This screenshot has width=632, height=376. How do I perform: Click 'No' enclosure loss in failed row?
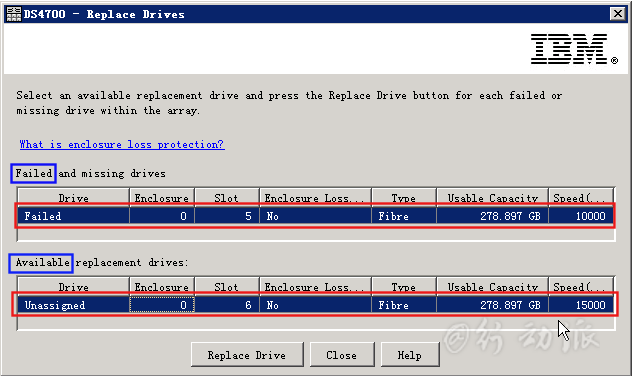click(315, 216)
